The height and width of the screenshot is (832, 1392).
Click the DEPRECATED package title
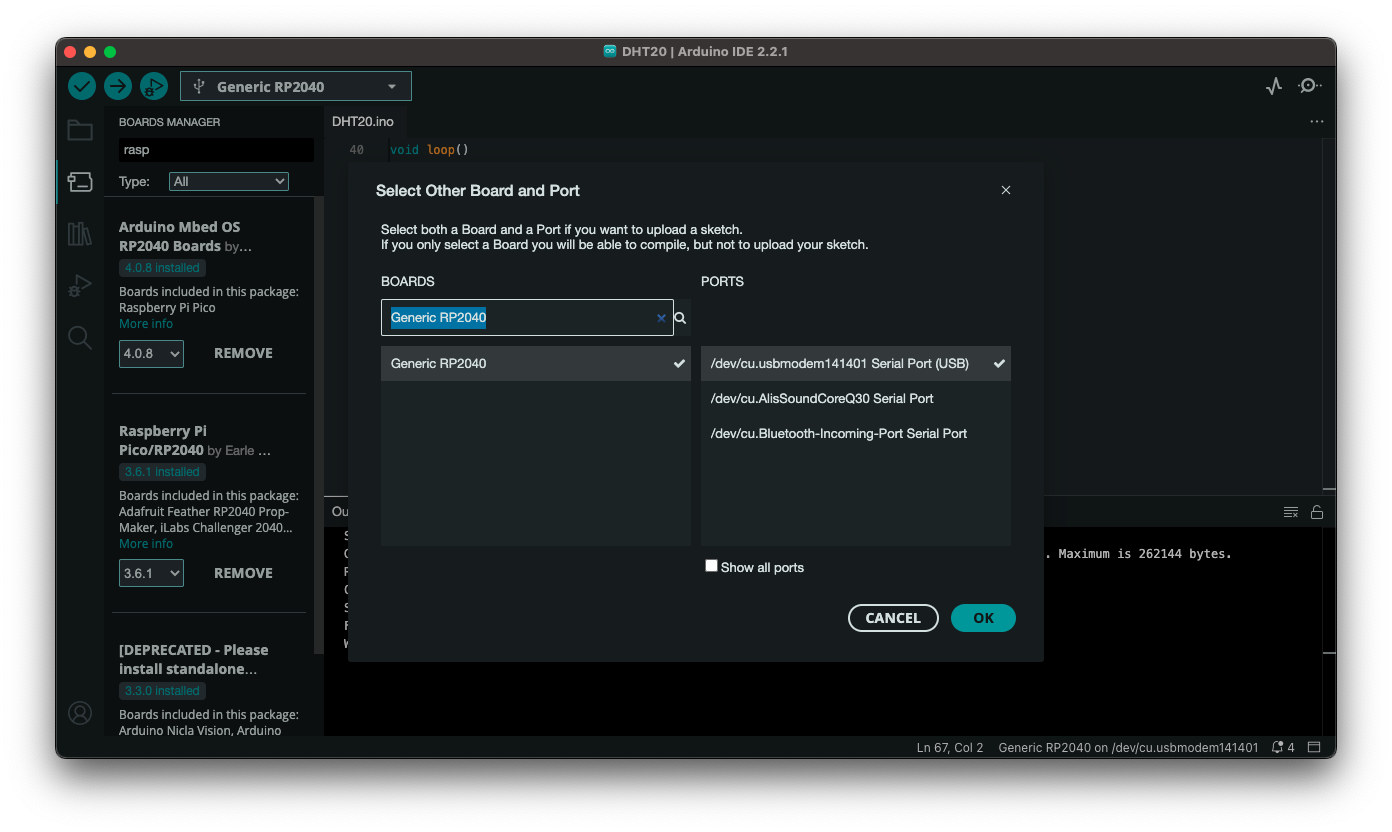(194, 659)
